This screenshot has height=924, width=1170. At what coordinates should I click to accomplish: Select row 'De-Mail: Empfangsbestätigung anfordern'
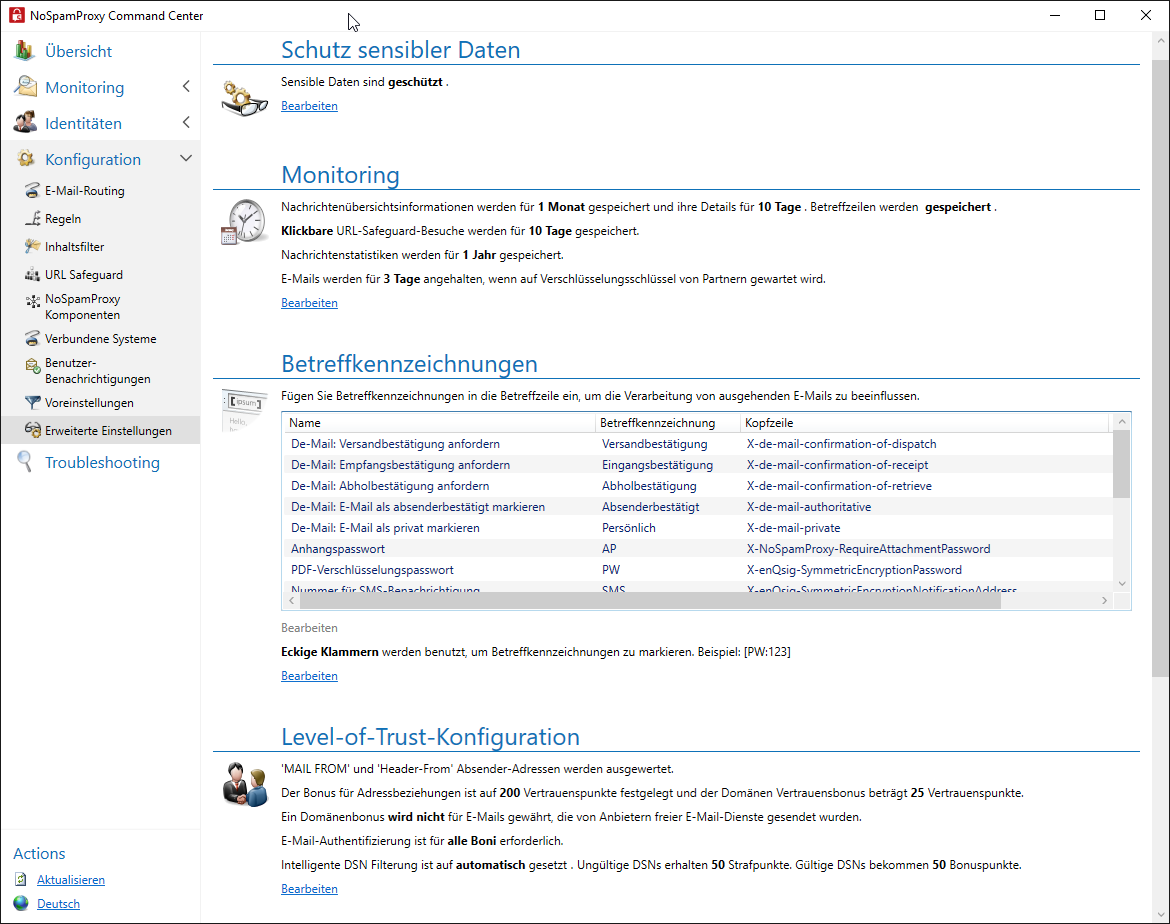click(698, 464)
